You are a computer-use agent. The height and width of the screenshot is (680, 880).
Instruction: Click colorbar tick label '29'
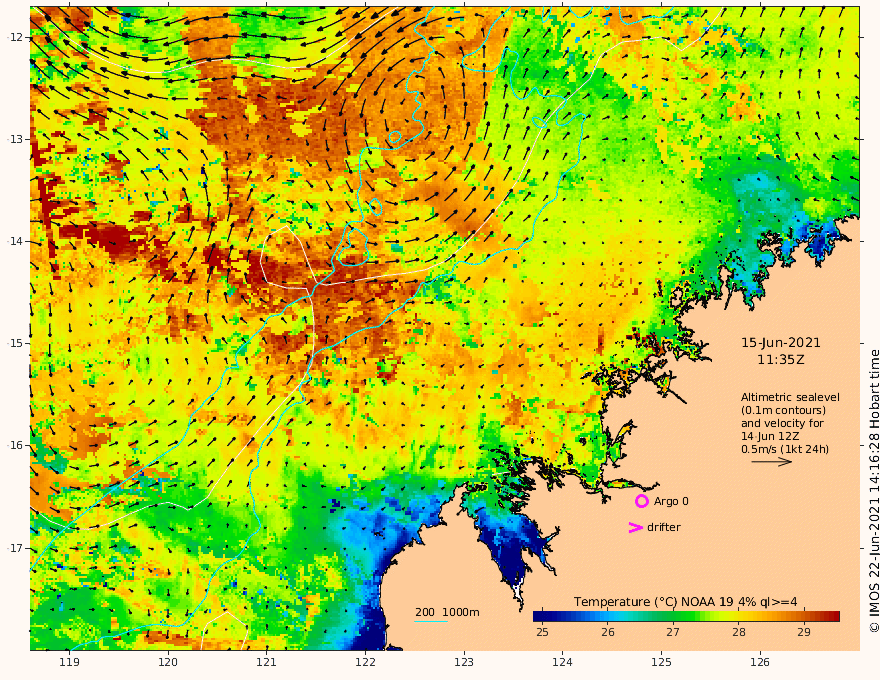coord(804,632)
